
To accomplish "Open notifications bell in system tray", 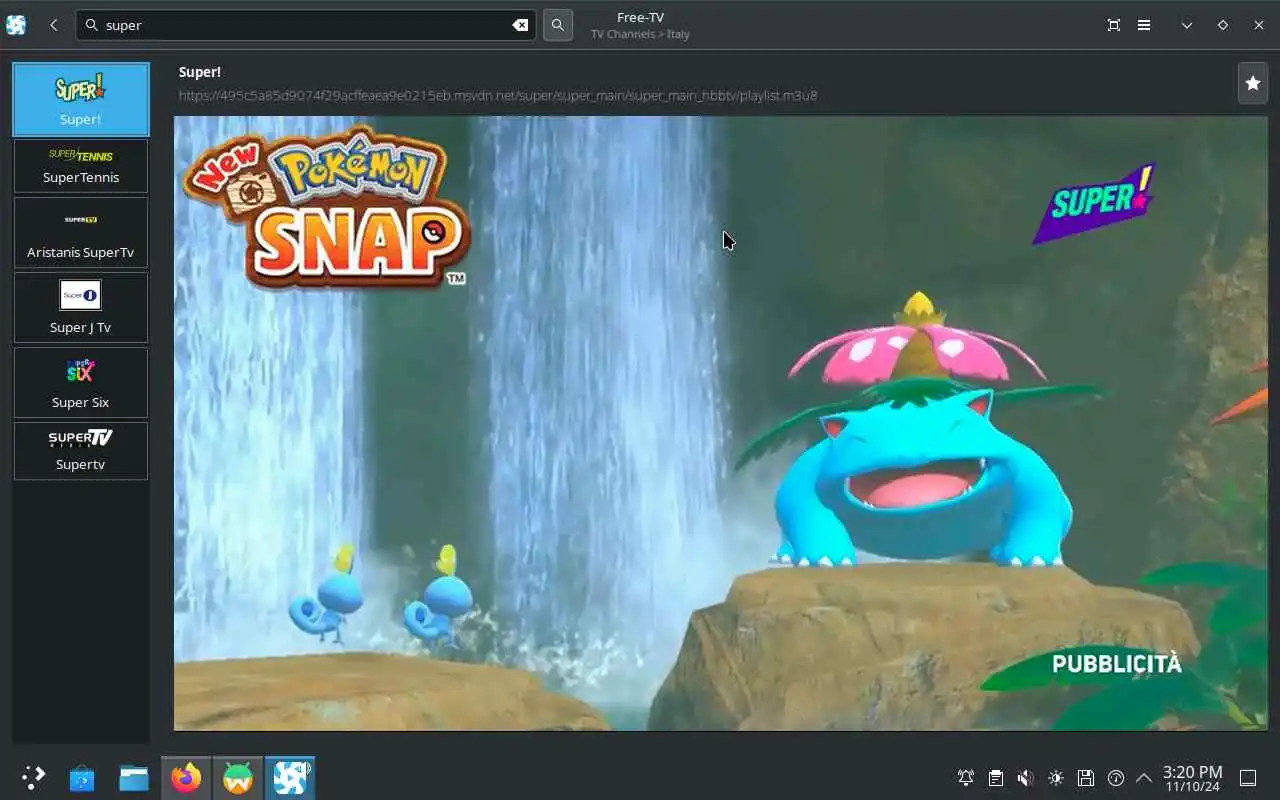I will coord(966,777).
